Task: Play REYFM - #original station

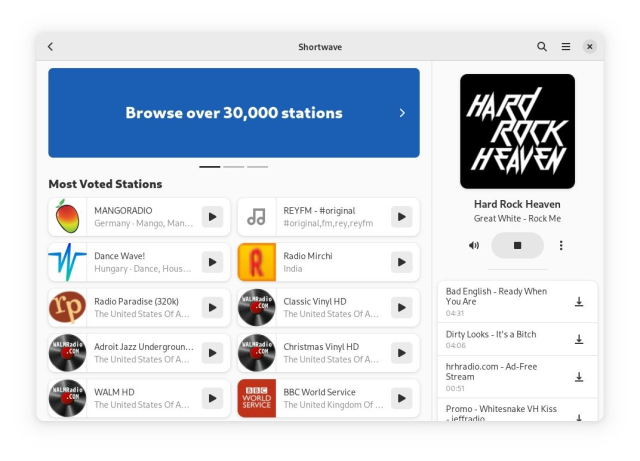Action: (x=402, y=217)
